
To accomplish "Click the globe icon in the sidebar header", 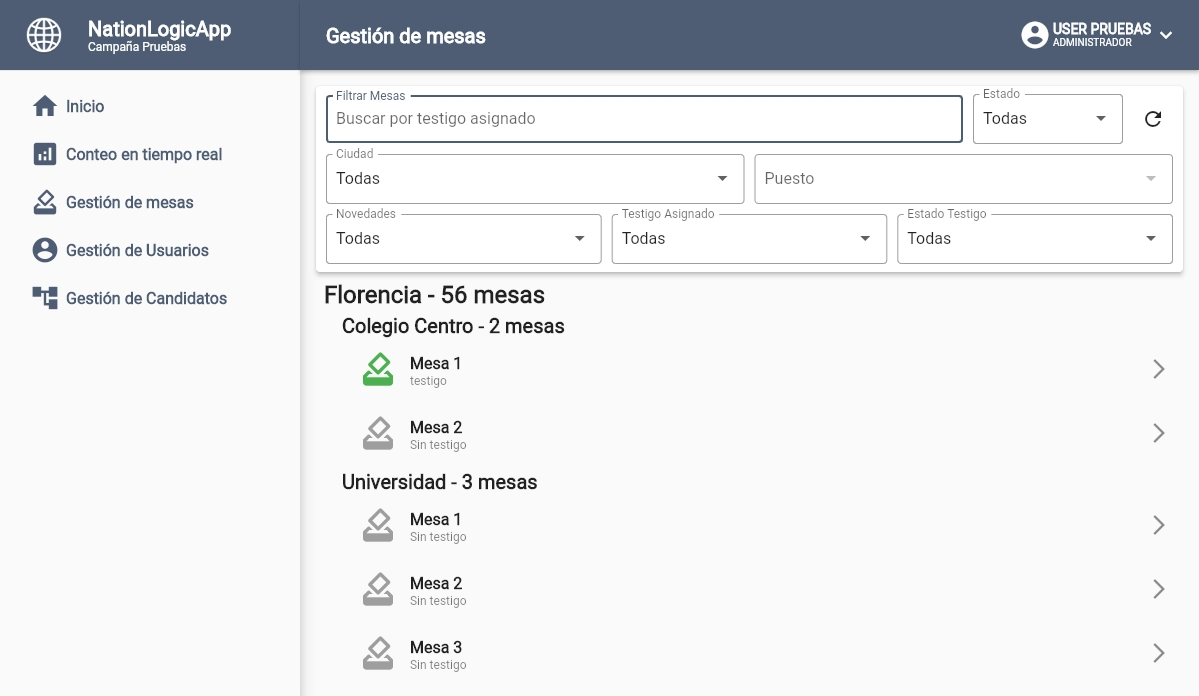I will (x=43, y=34).
